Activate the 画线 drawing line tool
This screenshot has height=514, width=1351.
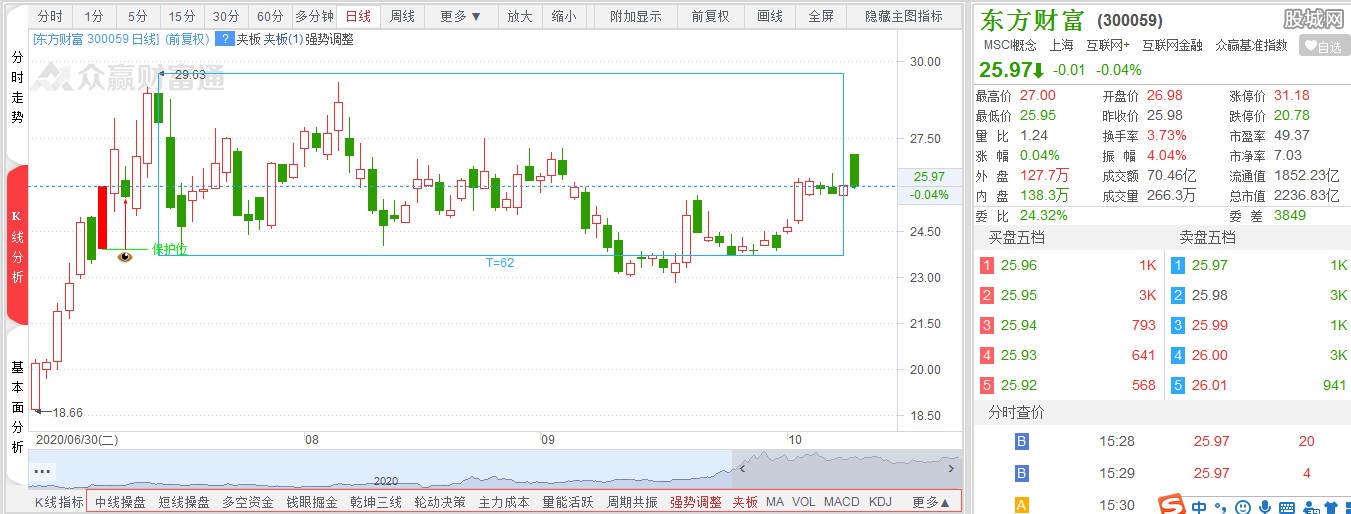(770, 16)
